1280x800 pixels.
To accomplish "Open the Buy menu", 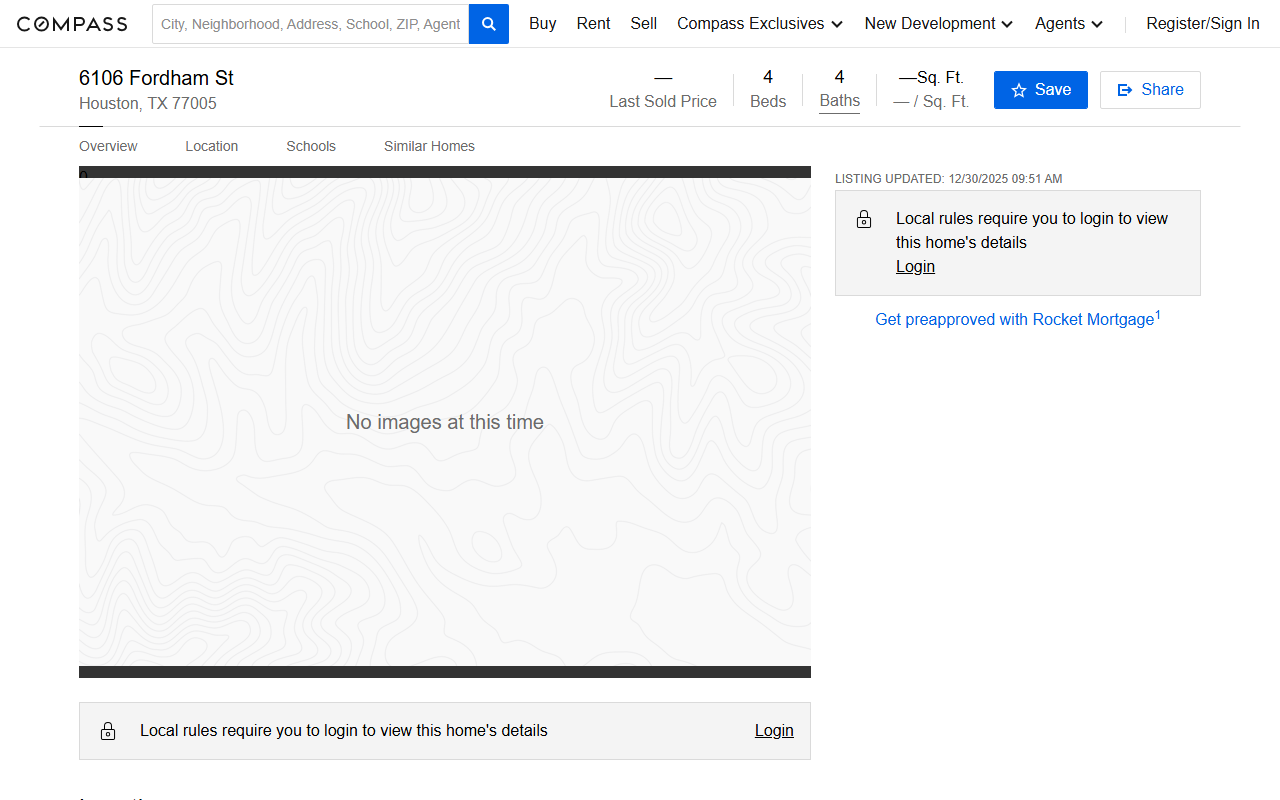I will click(x=543, y=23).
